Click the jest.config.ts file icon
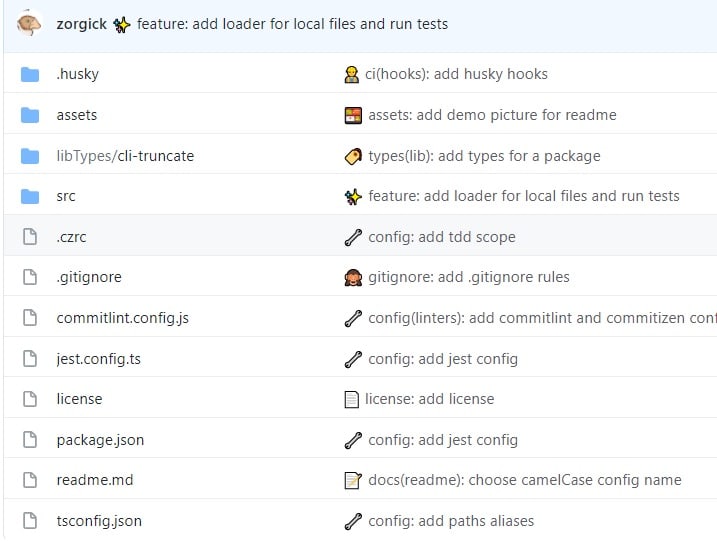This screenshot has width=717, height=541. coord(30,359)
